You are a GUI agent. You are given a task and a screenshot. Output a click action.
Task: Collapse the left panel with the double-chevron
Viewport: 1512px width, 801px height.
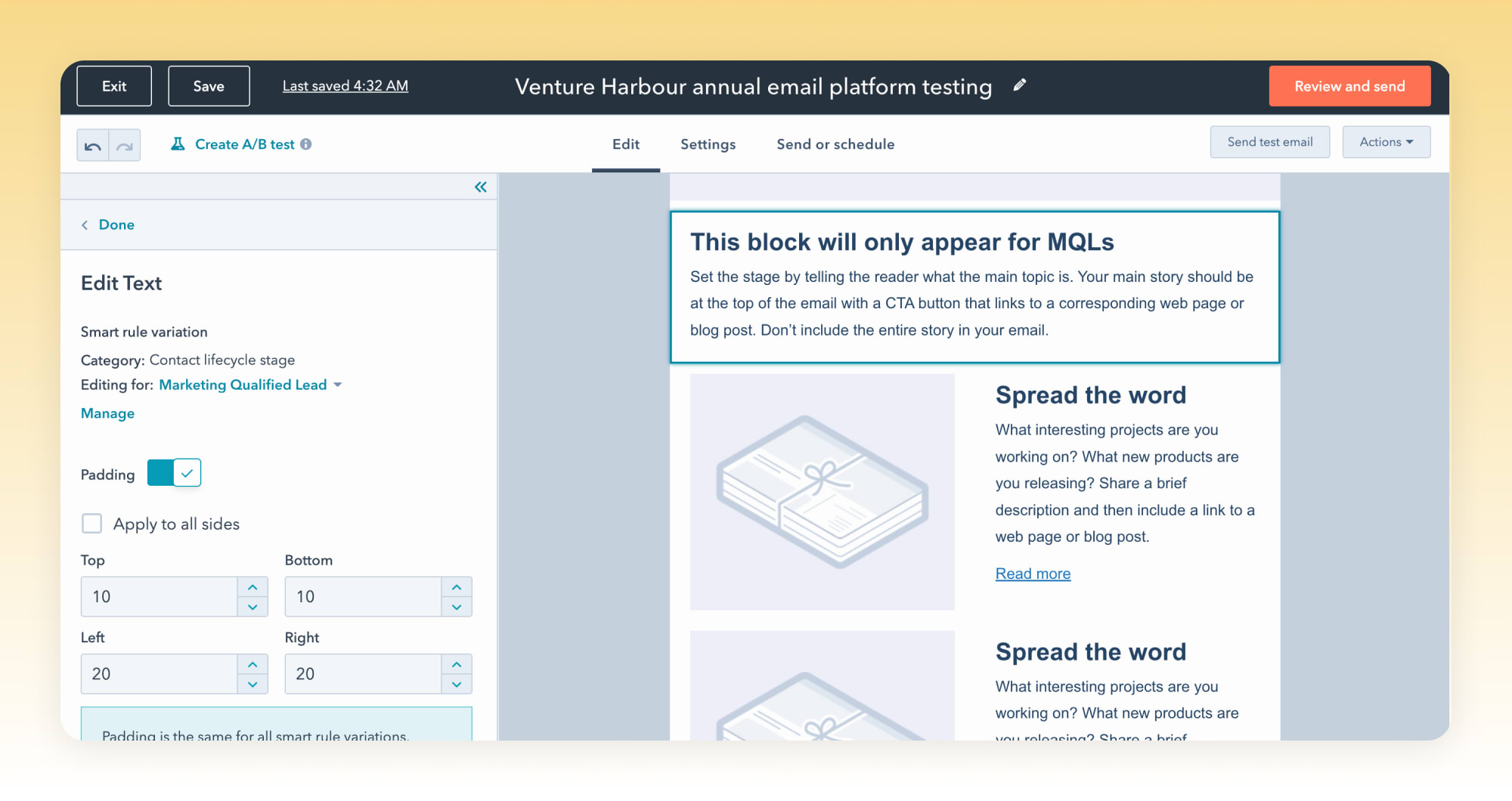[479, 187]
